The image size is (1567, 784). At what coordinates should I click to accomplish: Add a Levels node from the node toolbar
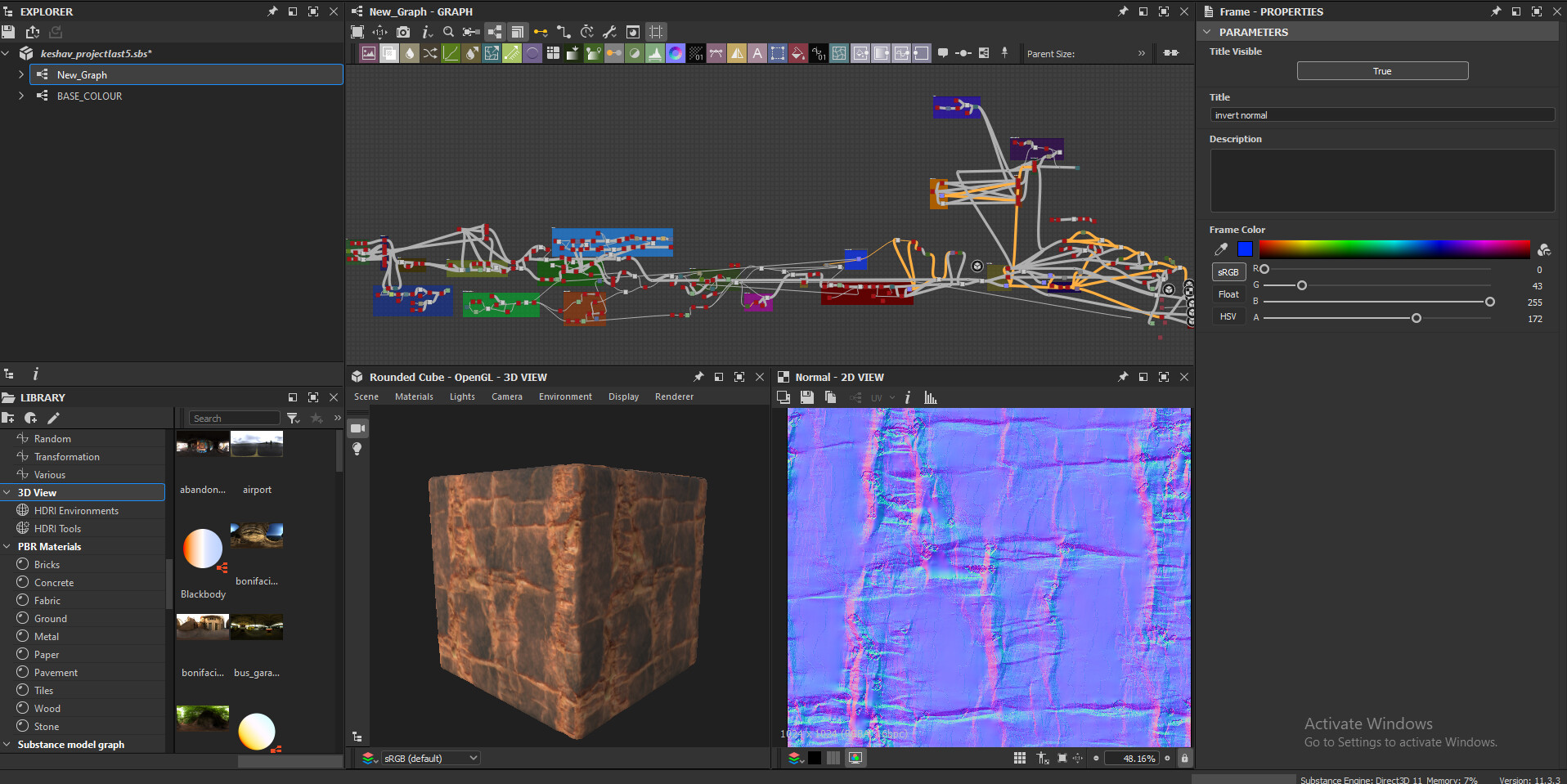(x=655, y=53)
